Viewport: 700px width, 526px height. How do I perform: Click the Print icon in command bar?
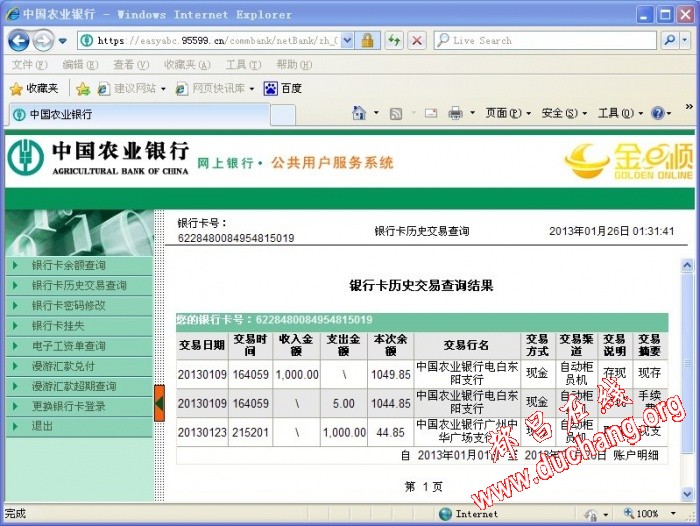click(x=455, y=113)
